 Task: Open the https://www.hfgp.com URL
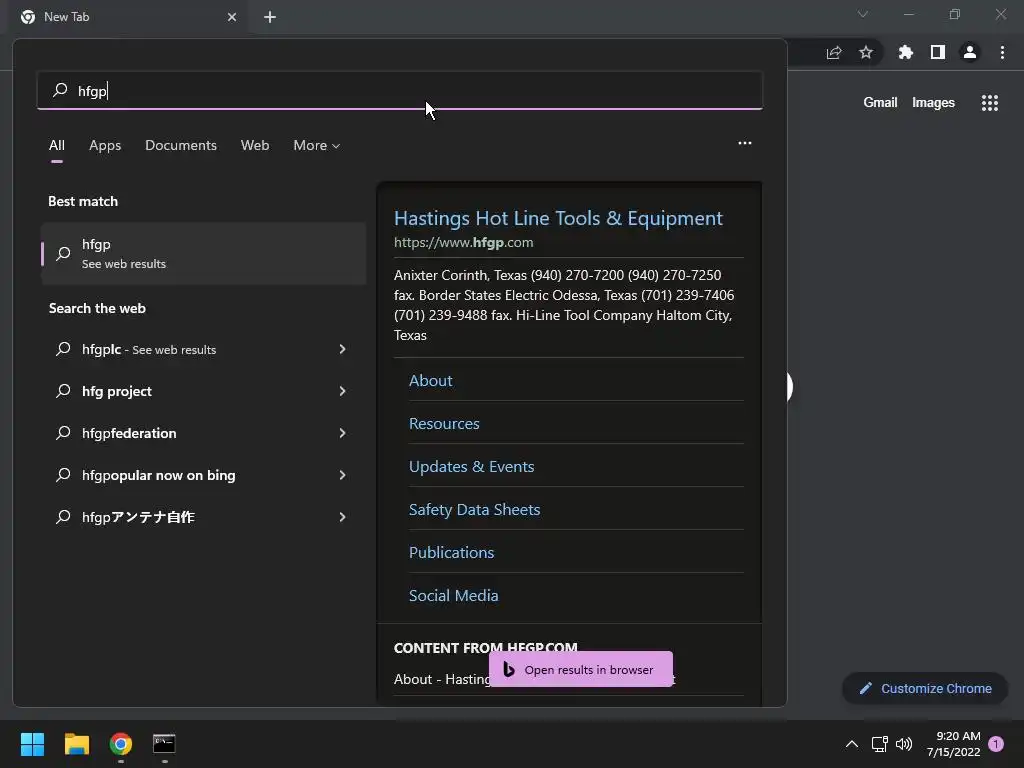pyautogui.click(x=464, y=242)
